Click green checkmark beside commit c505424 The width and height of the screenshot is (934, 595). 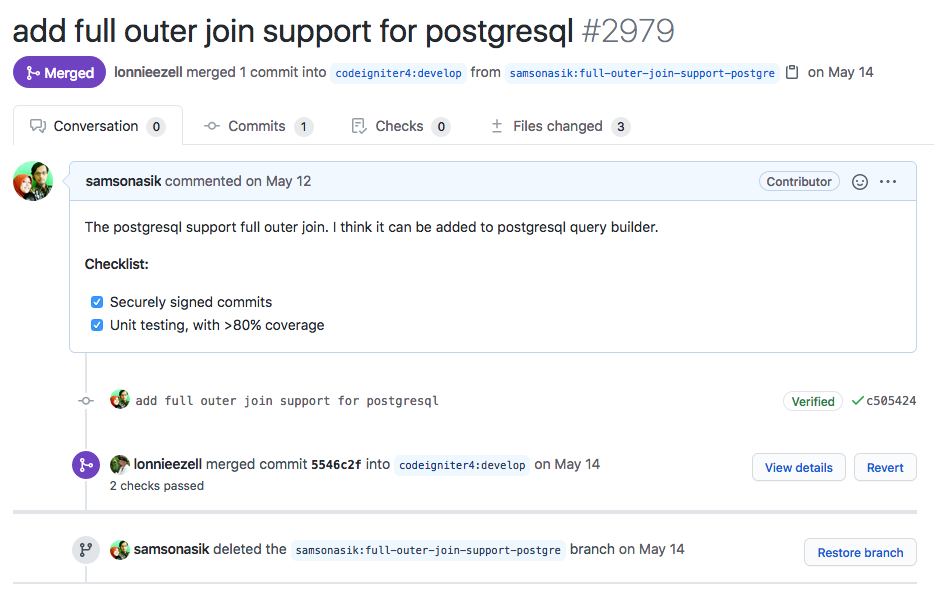tap(857, 401)
